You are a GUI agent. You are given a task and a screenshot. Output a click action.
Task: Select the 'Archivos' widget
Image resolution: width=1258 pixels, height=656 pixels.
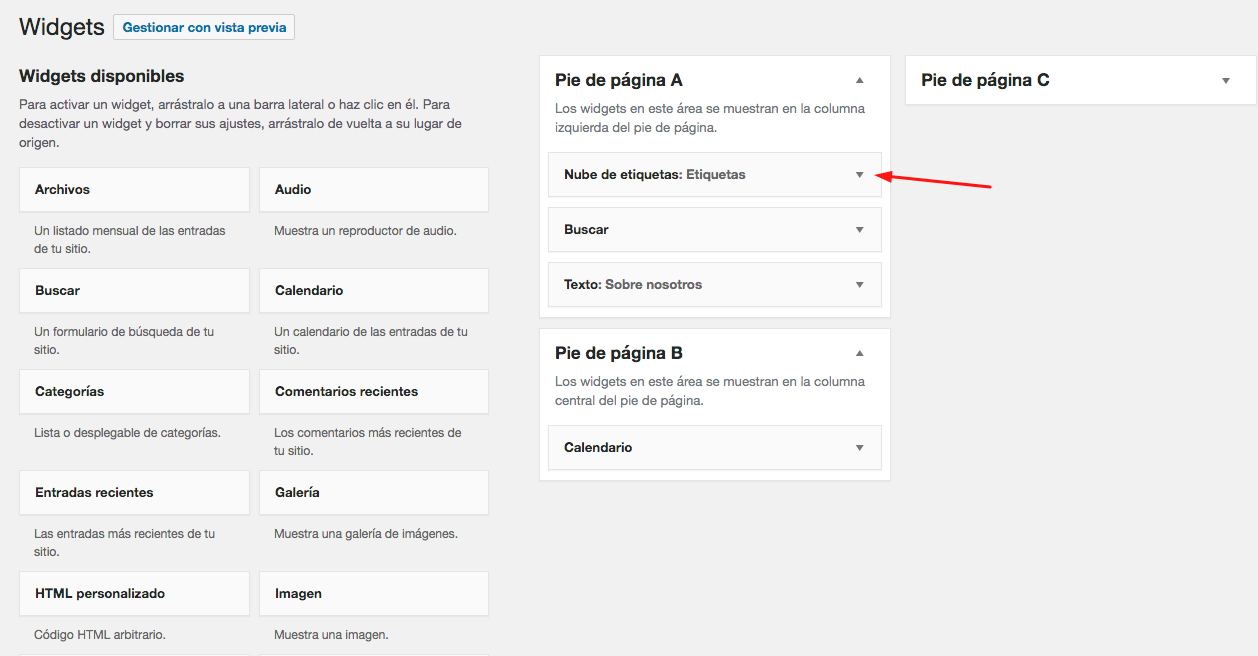coord(134,189)
